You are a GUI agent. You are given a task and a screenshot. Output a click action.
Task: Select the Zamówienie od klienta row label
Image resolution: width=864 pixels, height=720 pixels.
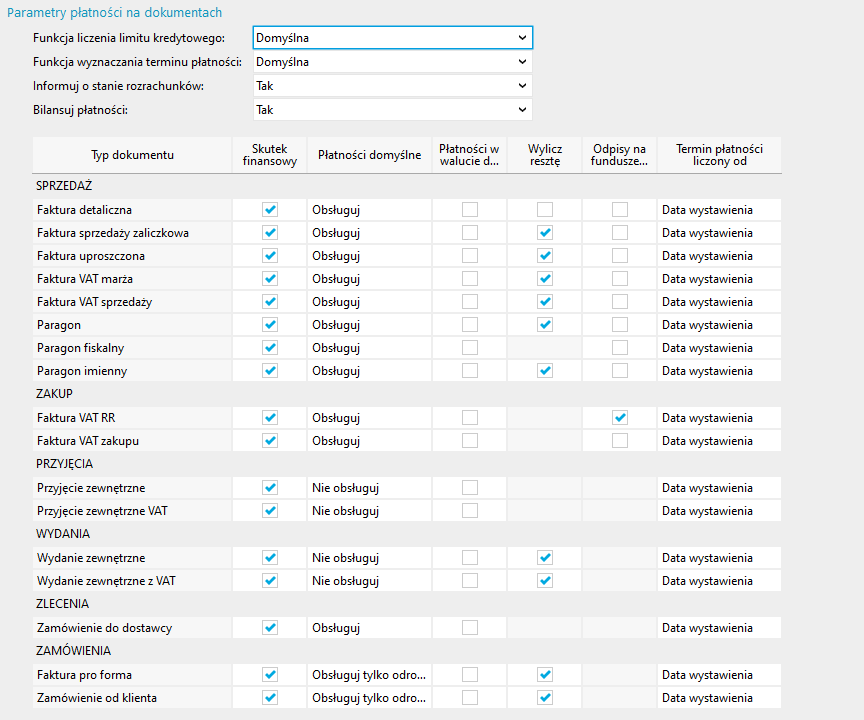point(96,698)
